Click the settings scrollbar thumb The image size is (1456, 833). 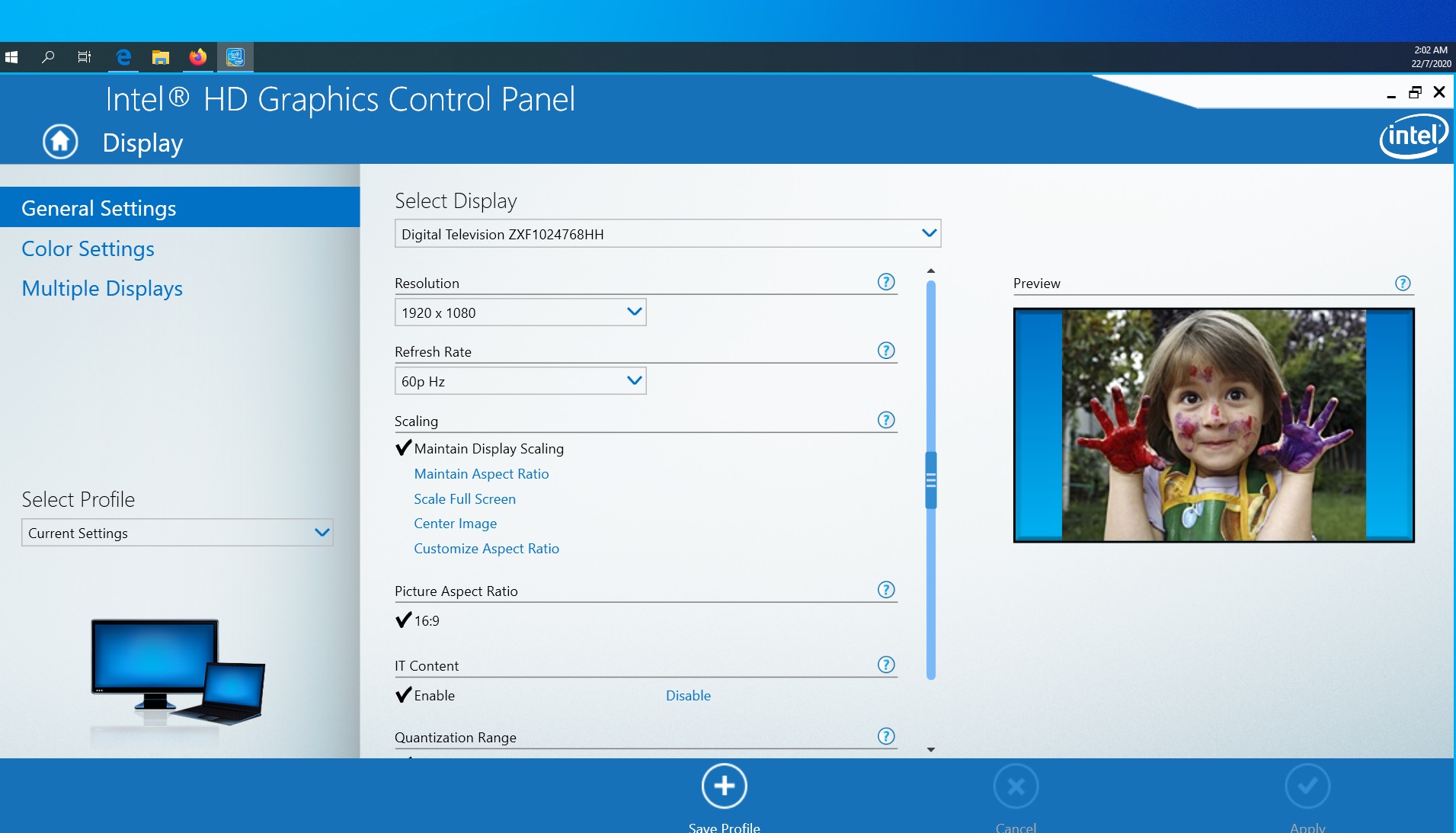tap(930, 480)
